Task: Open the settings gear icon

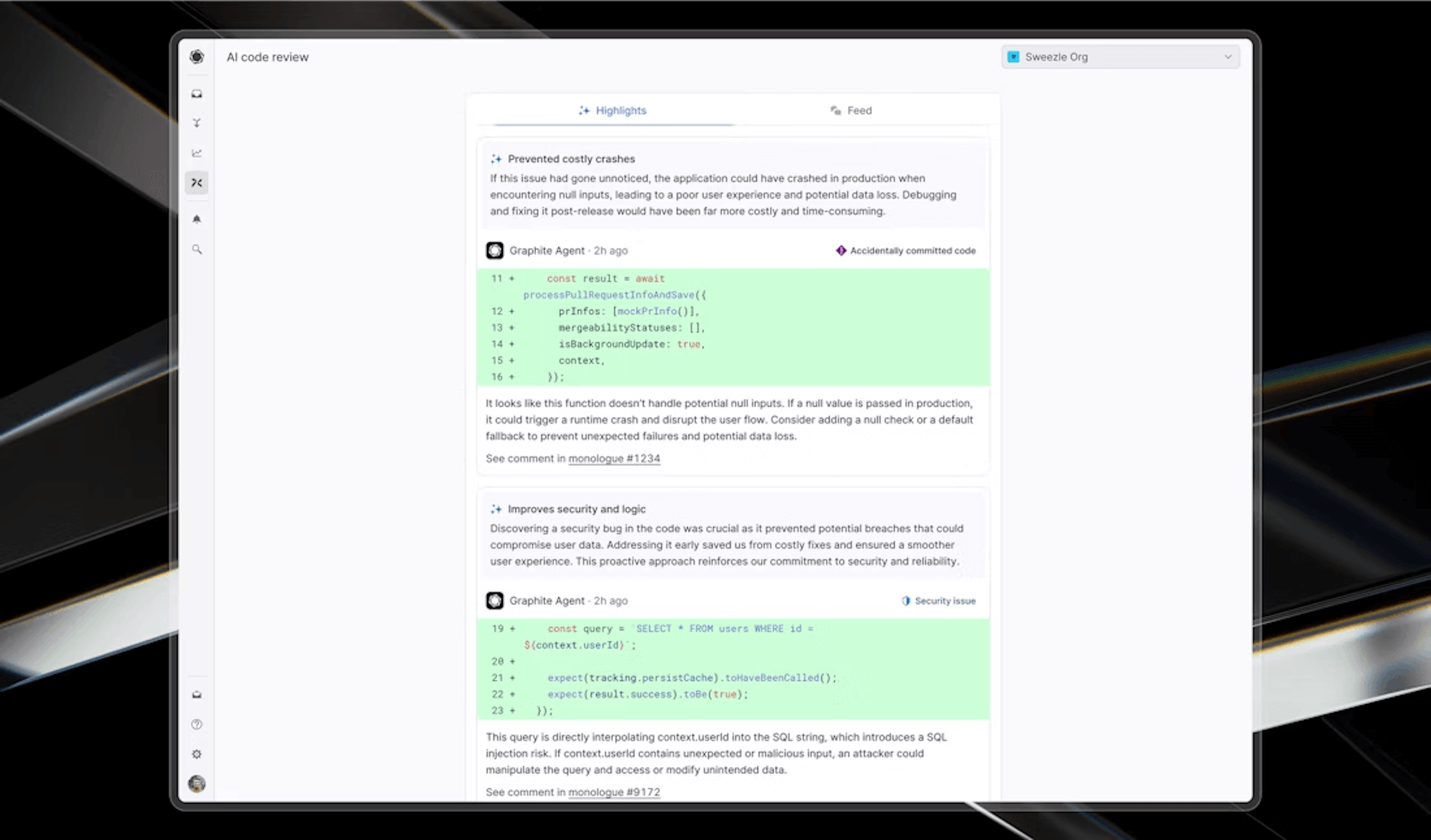Action: click(x=197, y=754)
